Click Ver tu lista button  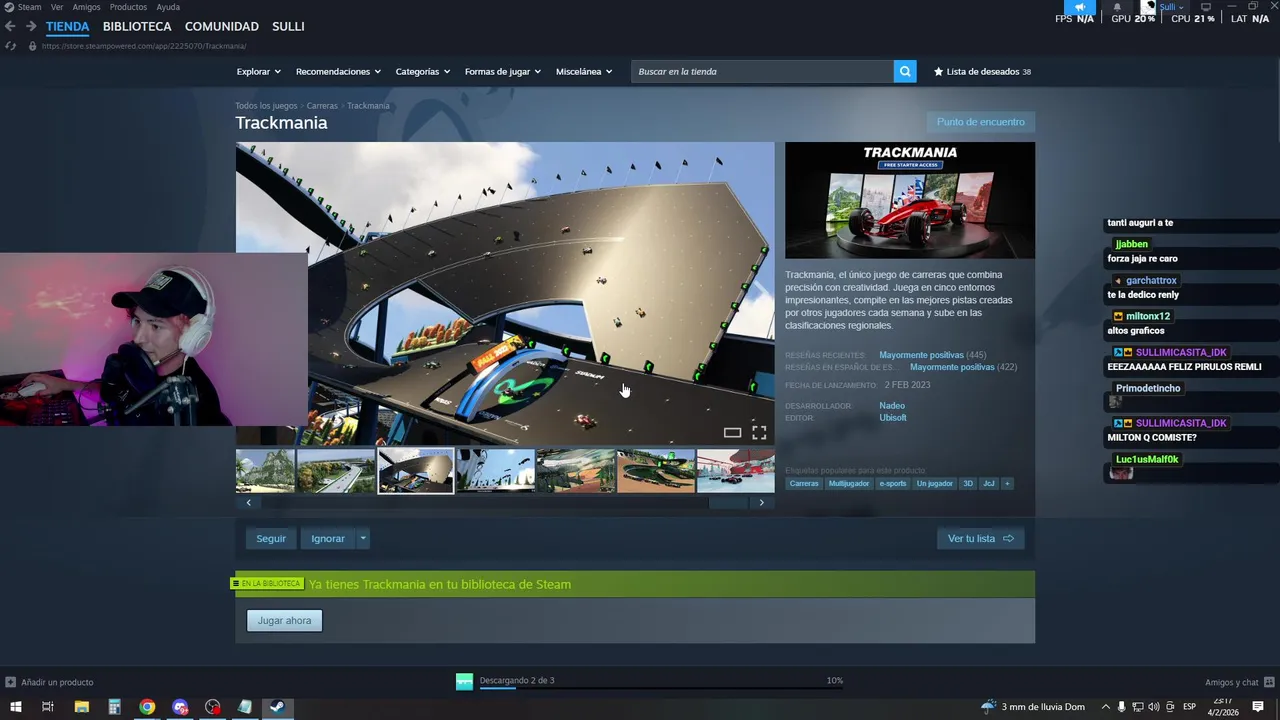coord(980,538)
